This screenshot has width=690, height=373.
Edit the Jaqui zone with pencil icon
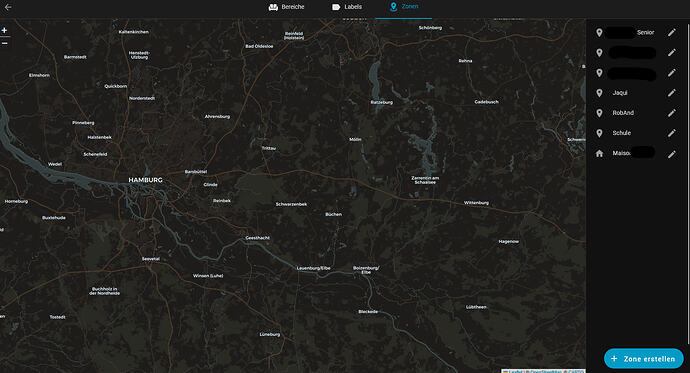click(672, 93)
